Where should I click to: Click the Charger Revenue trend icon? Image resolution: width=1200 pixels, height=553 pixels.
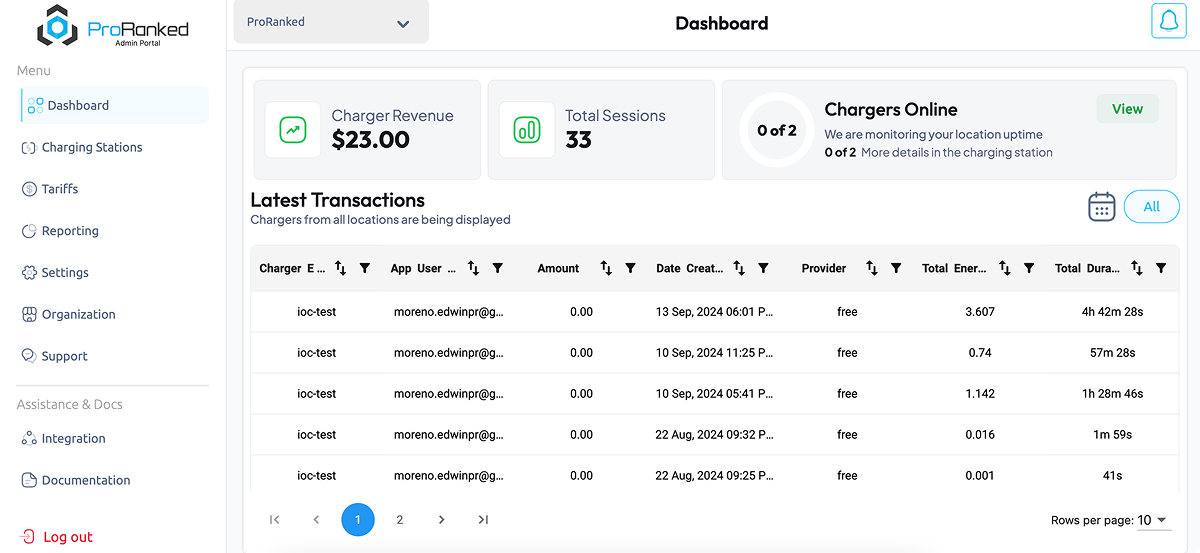[x=293, y=130]
